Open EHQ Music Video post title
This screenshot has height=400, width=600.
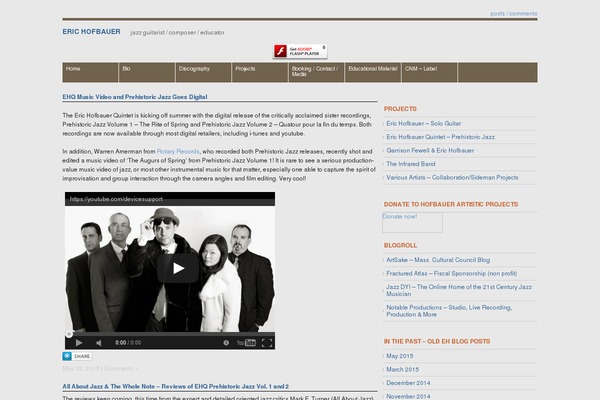(x=135, y=97)
